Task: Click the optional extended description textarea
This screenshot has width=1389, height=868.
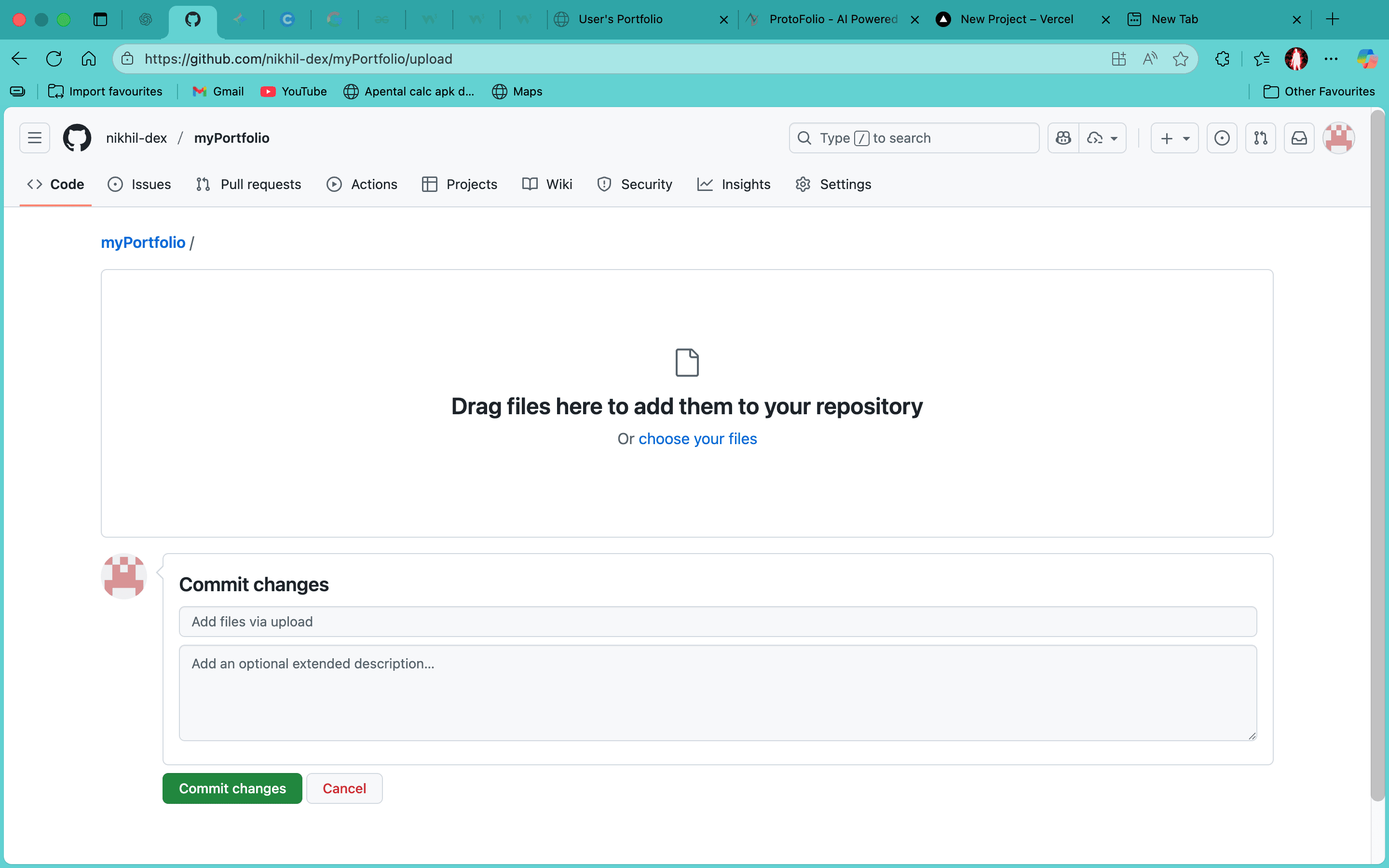Action: [x=718, y=693]
